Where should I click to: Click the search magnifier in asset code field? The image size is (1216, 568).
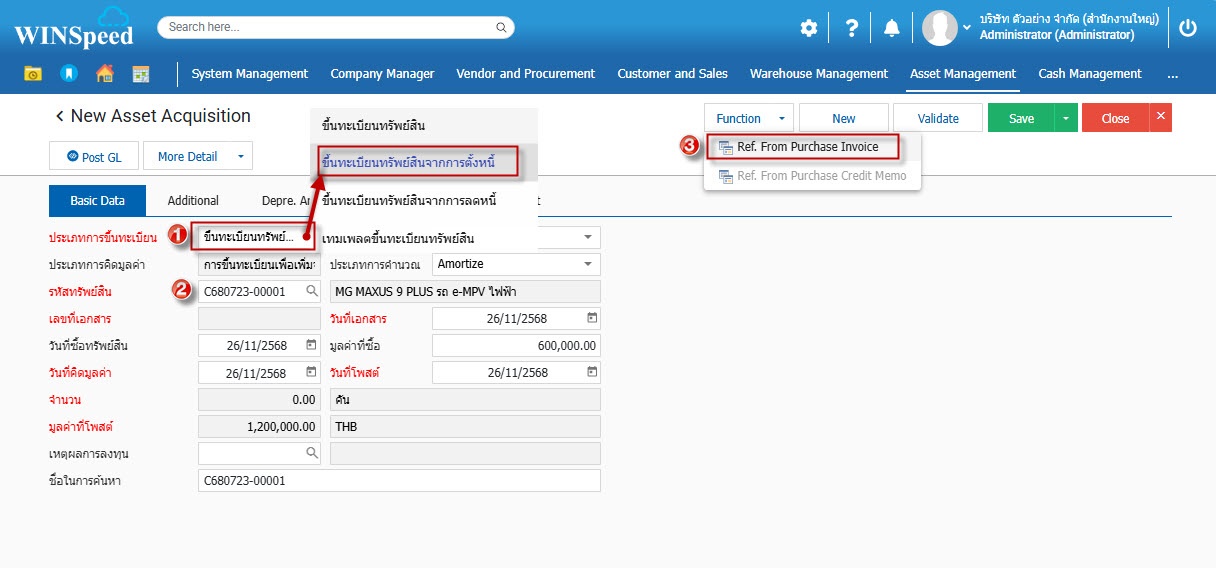coord(311,291)
